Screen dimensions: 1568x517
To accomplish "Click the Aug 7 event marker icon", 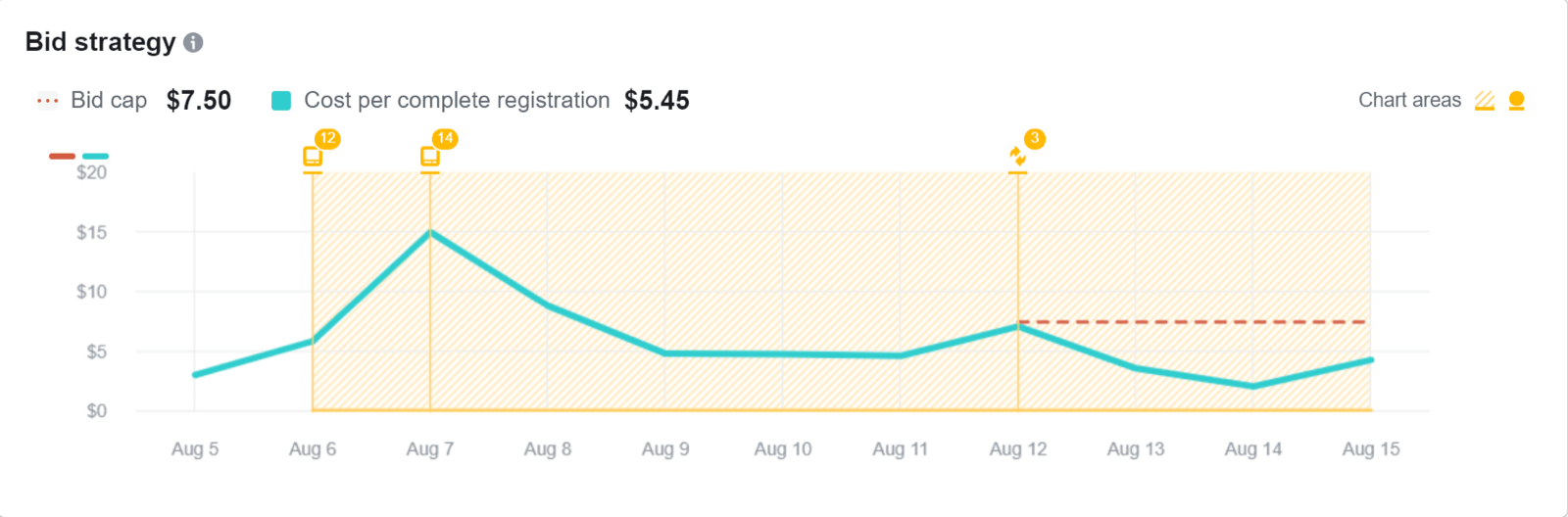I will pyautogui.click(x=429, y=157).
